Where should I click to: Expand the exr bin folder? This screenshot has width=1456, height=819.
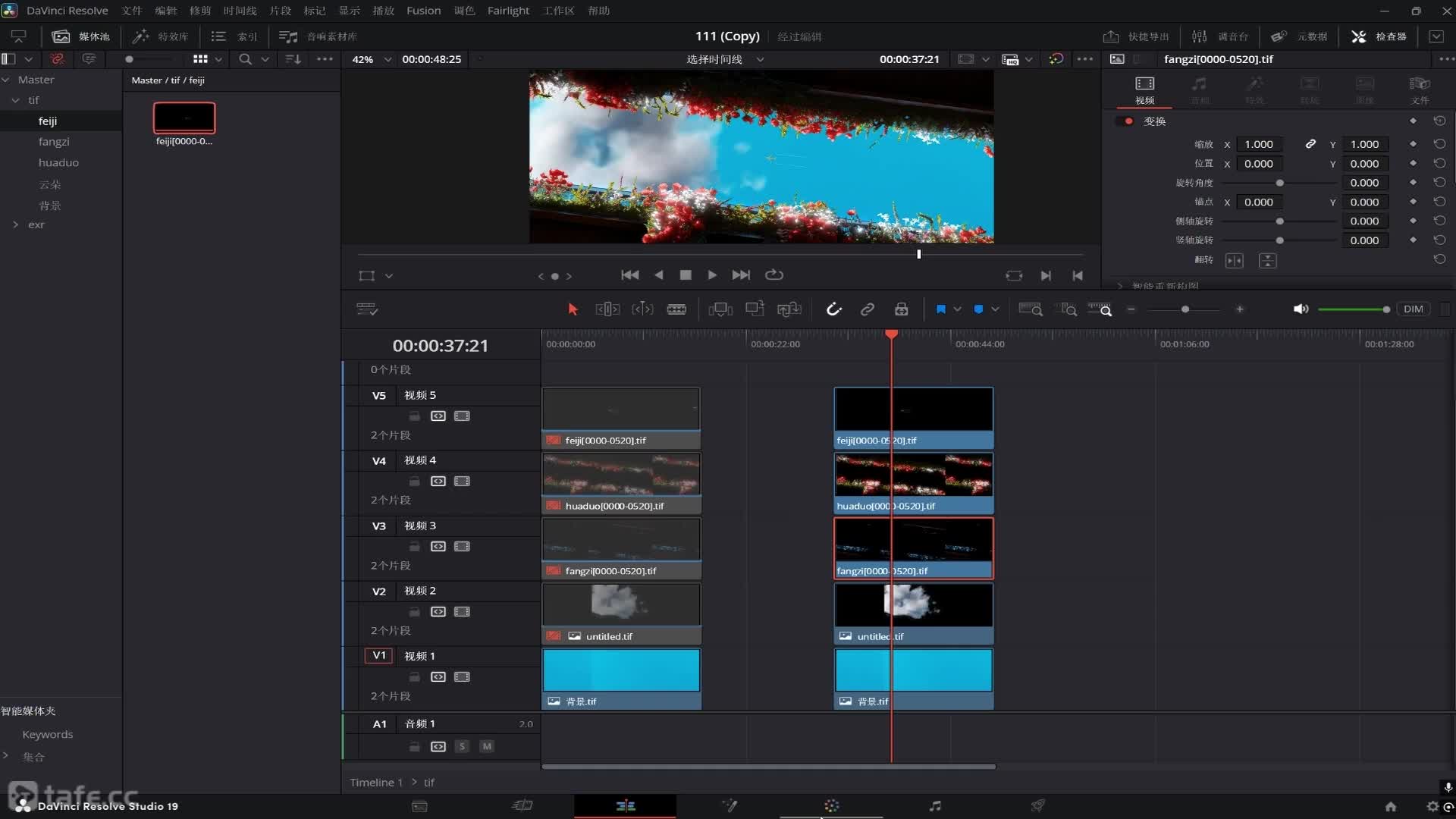[x=15, y=224]
